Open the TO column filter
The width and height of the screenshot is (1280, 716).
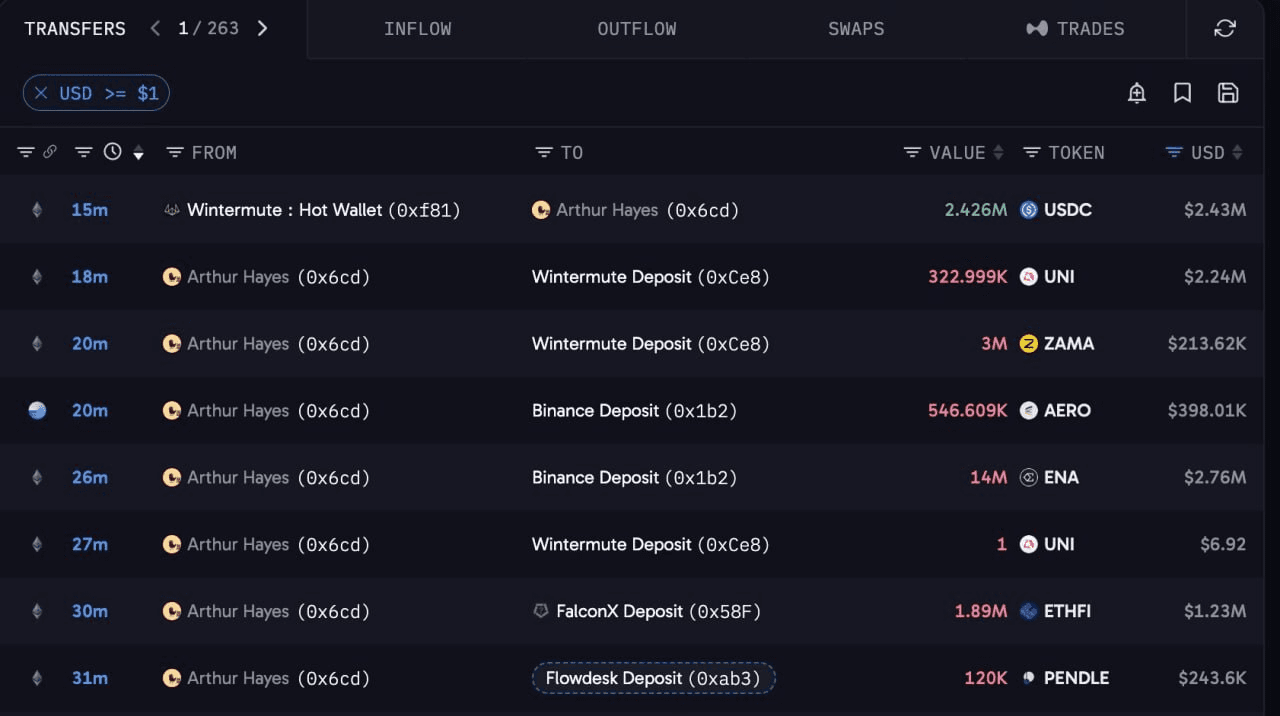tap(544, 152)
